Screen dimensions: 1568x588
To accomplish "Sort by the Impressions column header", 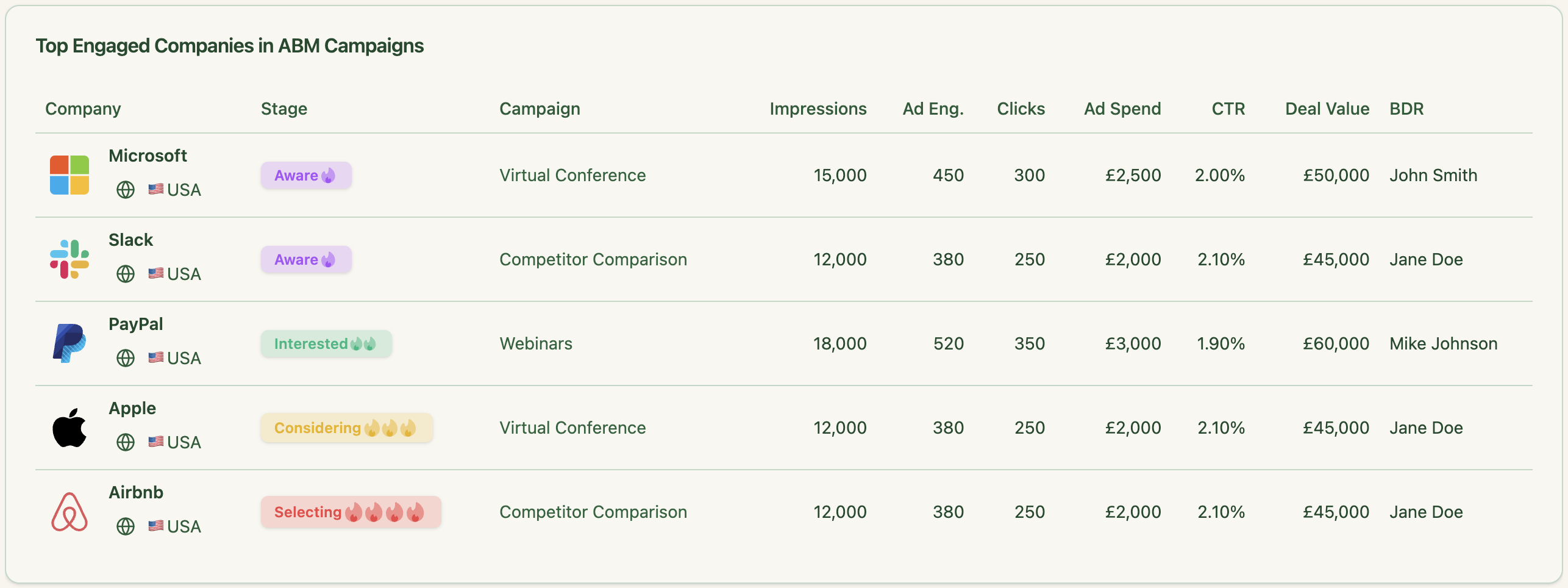I will pos(818,109).
